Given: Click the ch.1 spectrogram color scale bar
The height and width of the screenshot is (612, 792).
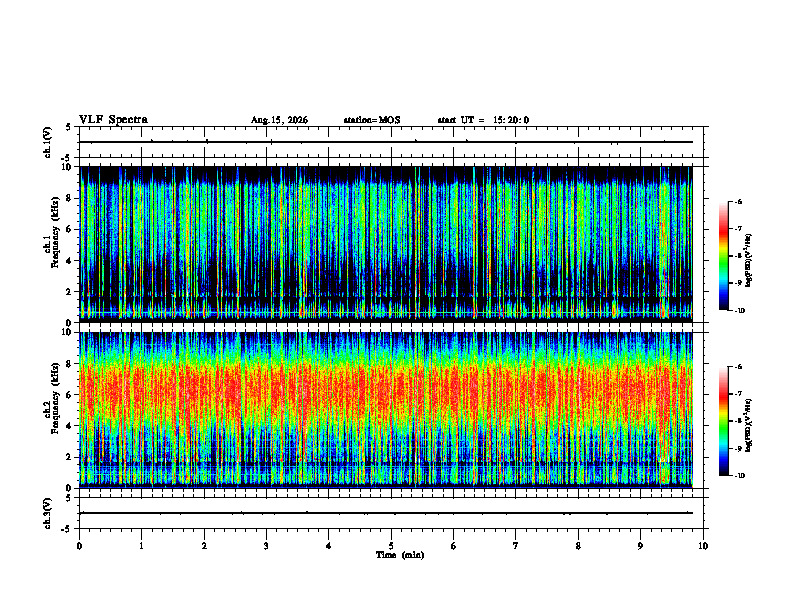Looking at the screenshot, I should [724, 256].
